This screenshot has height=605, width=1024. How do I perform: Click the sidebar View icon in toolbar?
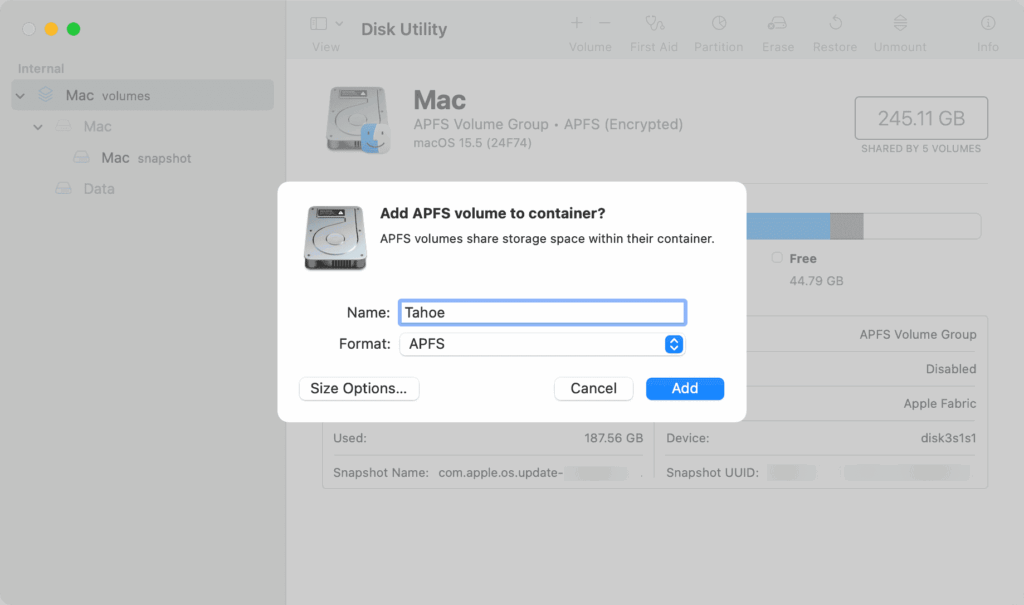[x=319, y=24]
